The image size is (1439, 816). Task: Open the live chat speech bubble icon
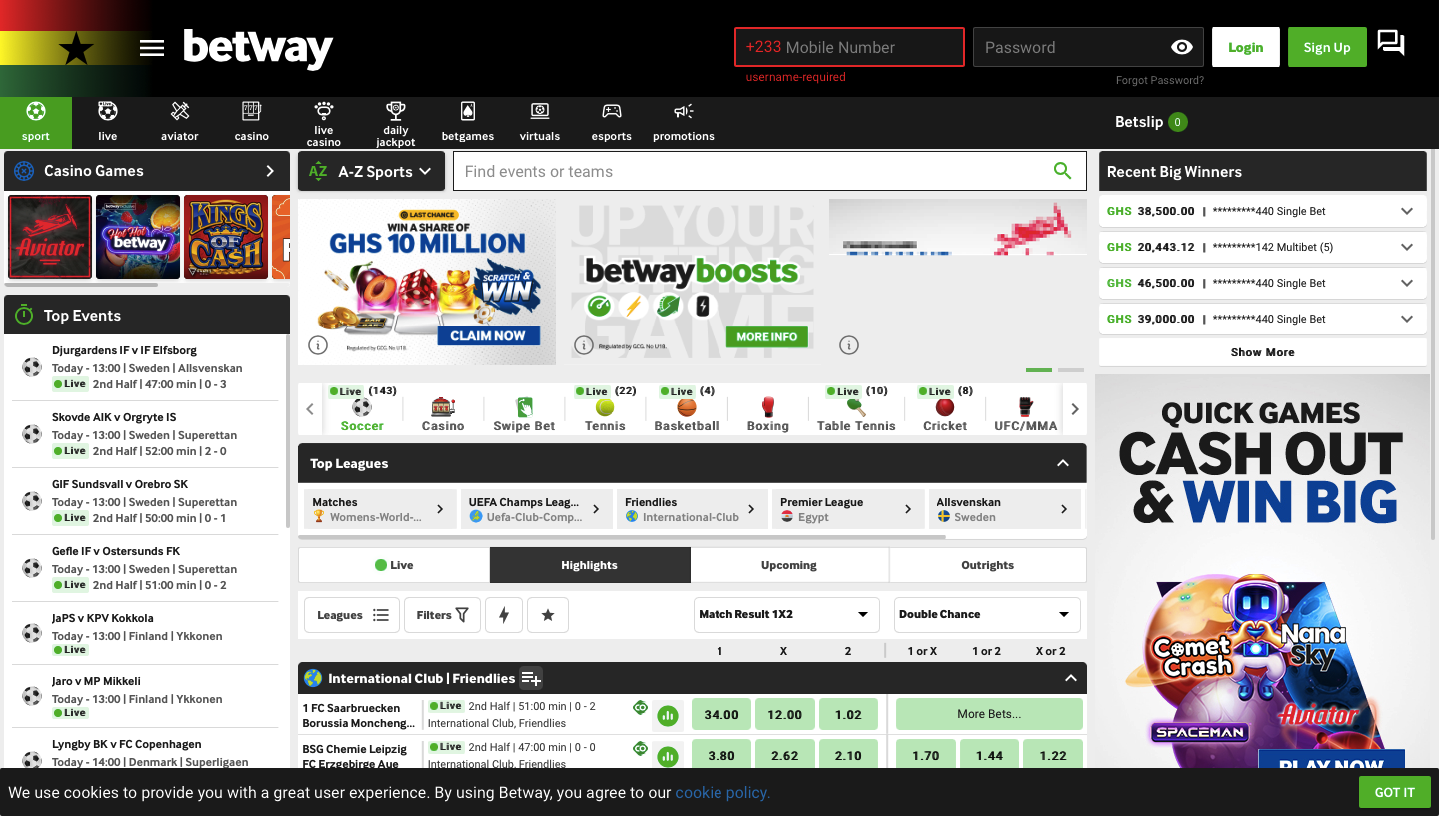[1391, 42]
